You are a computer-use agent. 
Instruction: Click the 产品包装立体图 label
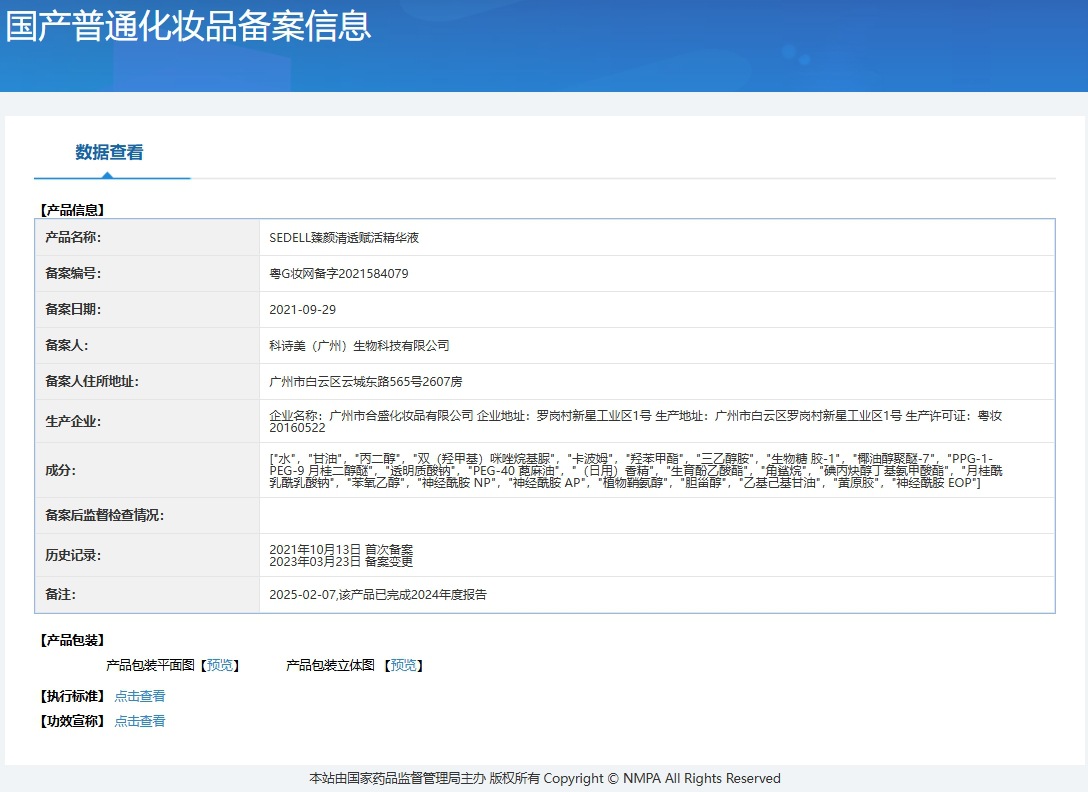330,665
